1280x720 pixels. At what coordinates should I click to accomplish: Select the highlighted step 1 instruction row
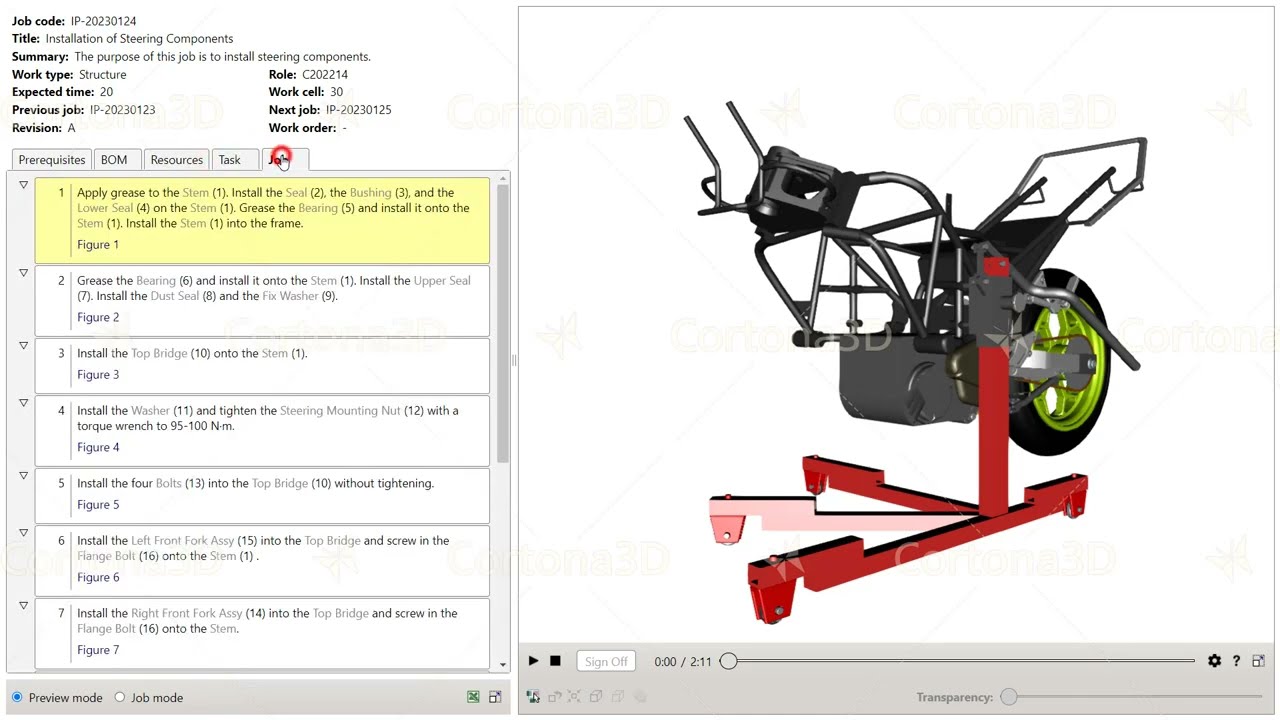coord(262,221)
